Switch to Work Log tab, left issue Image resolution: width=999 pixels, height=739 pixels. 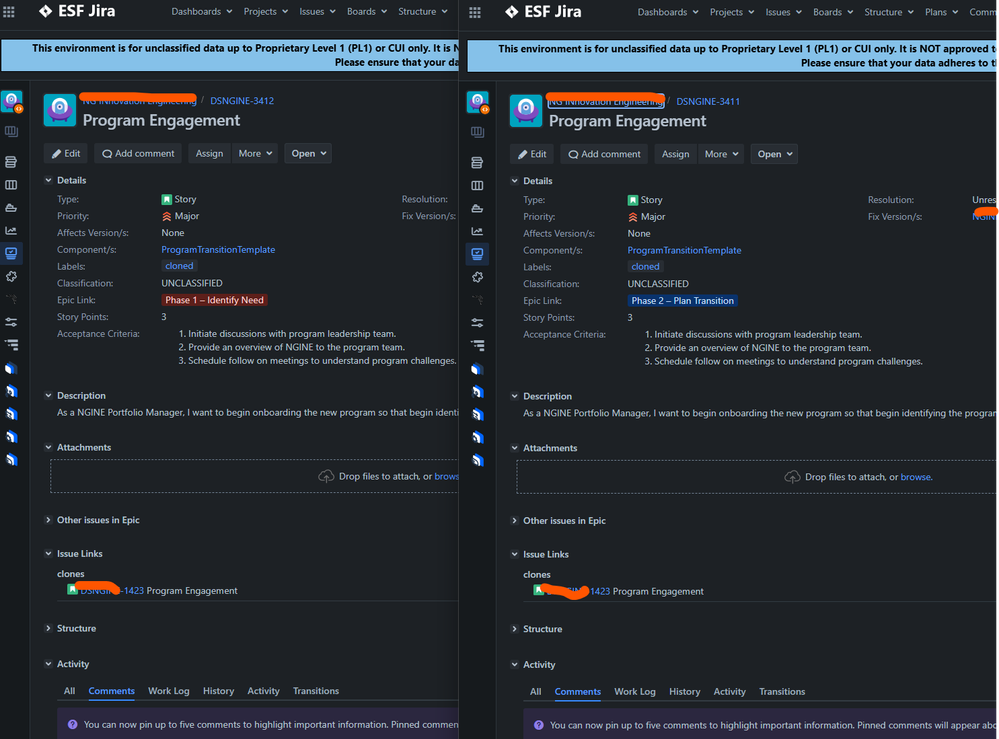tap(169, 691)
